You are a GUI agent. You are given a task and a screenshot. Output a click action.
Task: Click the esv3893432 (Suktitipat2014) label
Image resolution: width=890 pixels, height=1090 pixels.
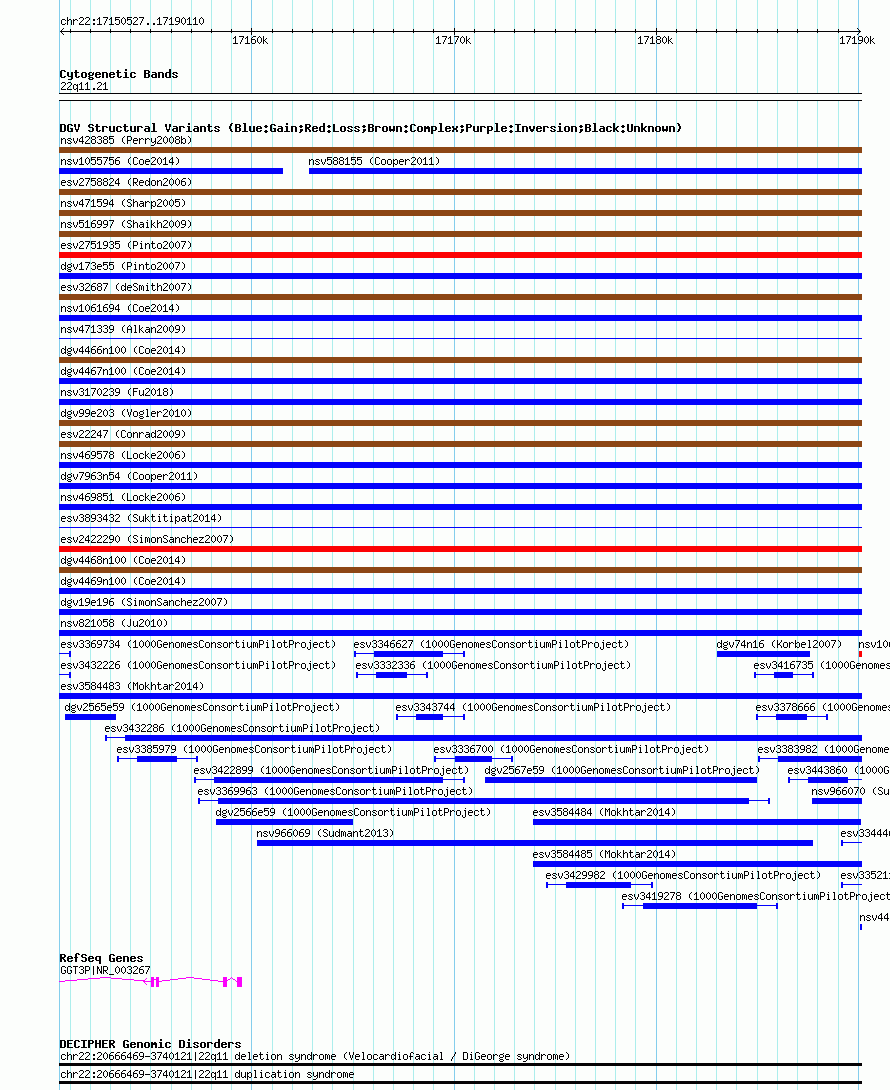click(x=141, y=518)
